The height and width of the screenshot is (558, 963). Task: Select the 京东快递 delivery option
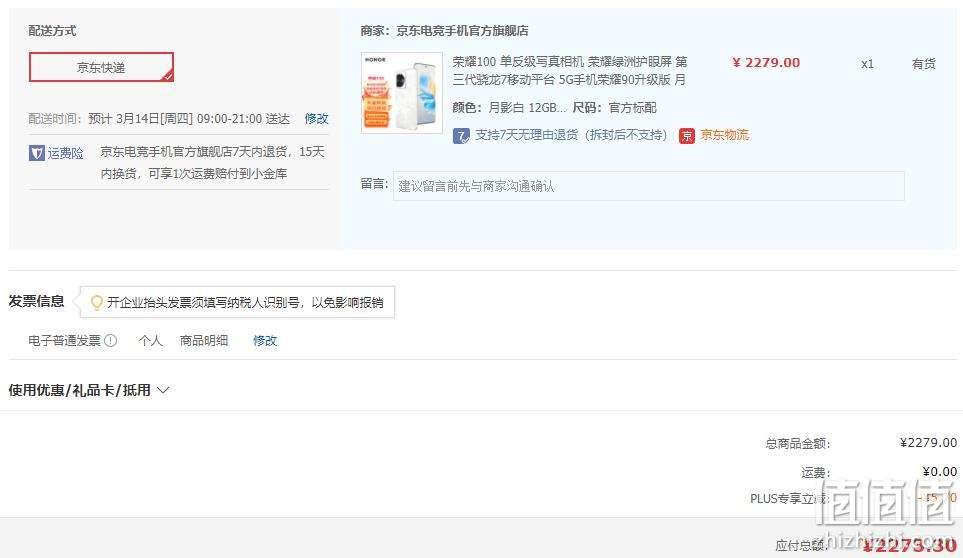pyautogui.click(x=101, y=67)
